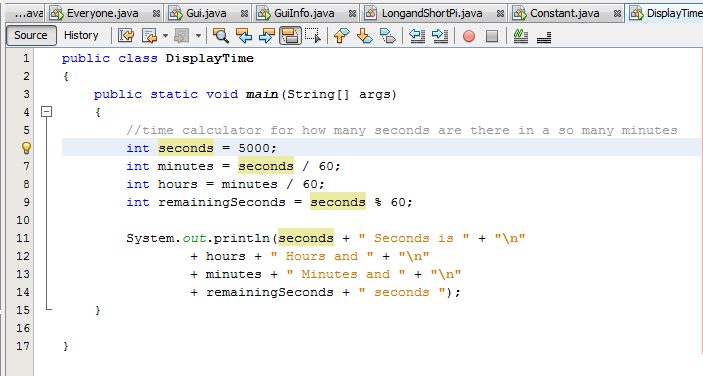Jump to Last Edit location icon
Screen dimensions: 703x376
pyautogui.click(x=126, y=35)
